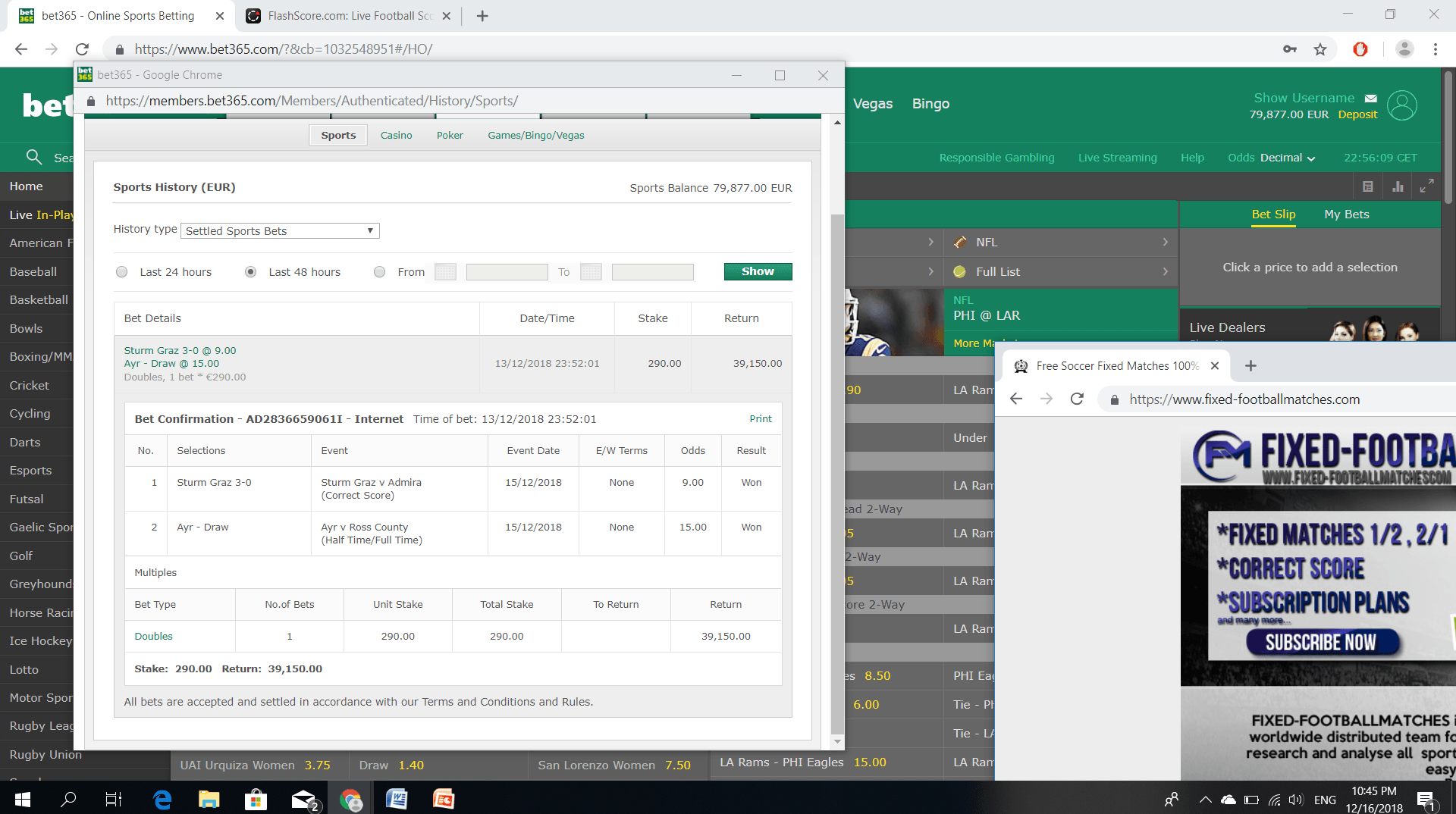
Task: Show hidden system tray icons
Action: (x=1204, y=799)
